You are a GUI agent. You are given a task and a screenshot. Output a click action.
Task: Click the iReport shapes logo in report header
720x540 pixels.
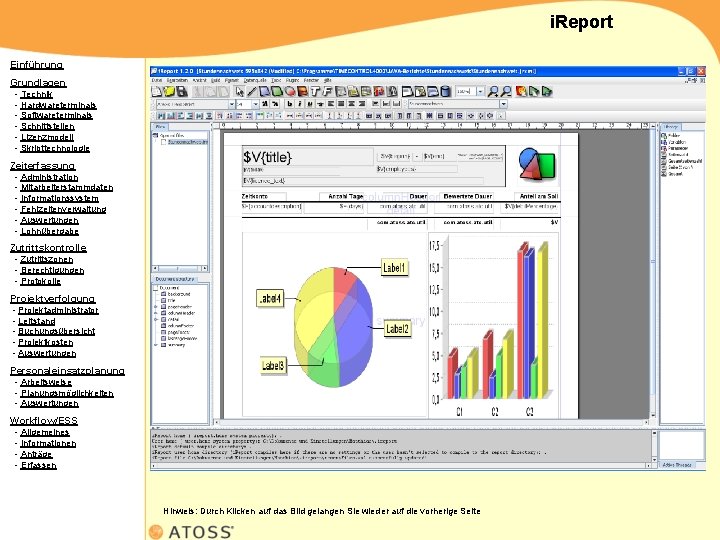coord(537,164)
